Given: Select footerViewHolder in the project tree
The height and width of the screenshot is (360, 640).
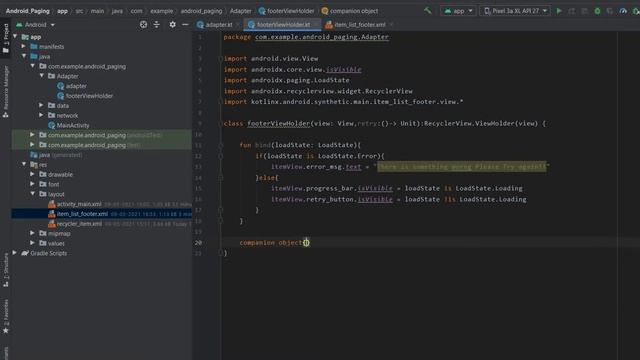Looking at the screenshot, I should 89,96.
